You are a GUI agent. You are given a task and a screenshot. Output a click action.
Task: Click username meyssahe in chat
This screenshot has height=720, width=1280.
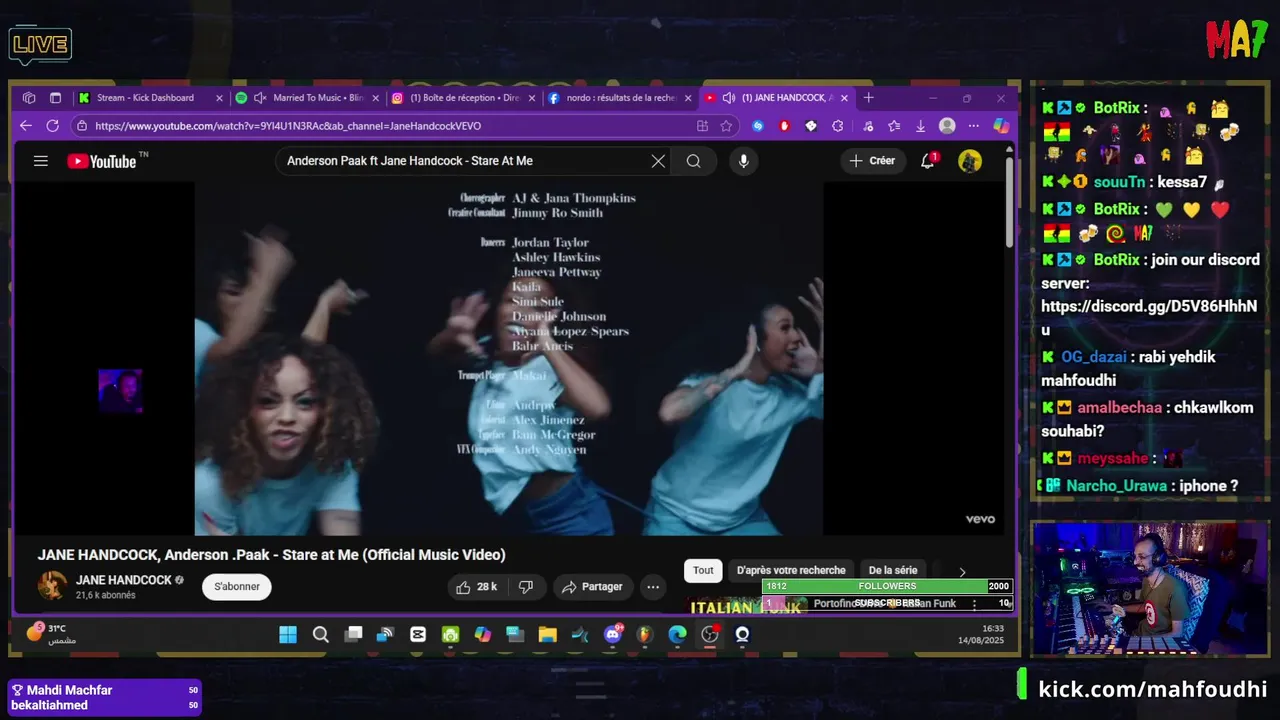coord(1112,459)
